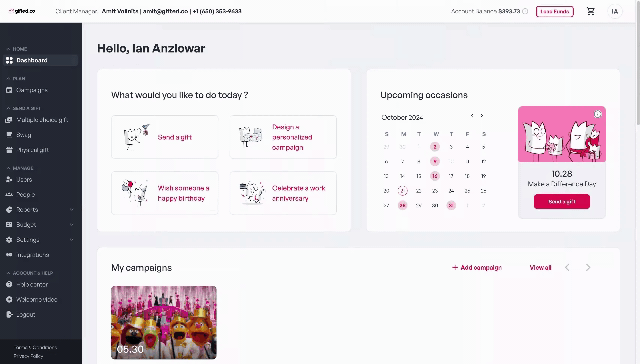Show previous campaigns with left arrow
This screenshot has width=640, height=364.
(567, 268)
